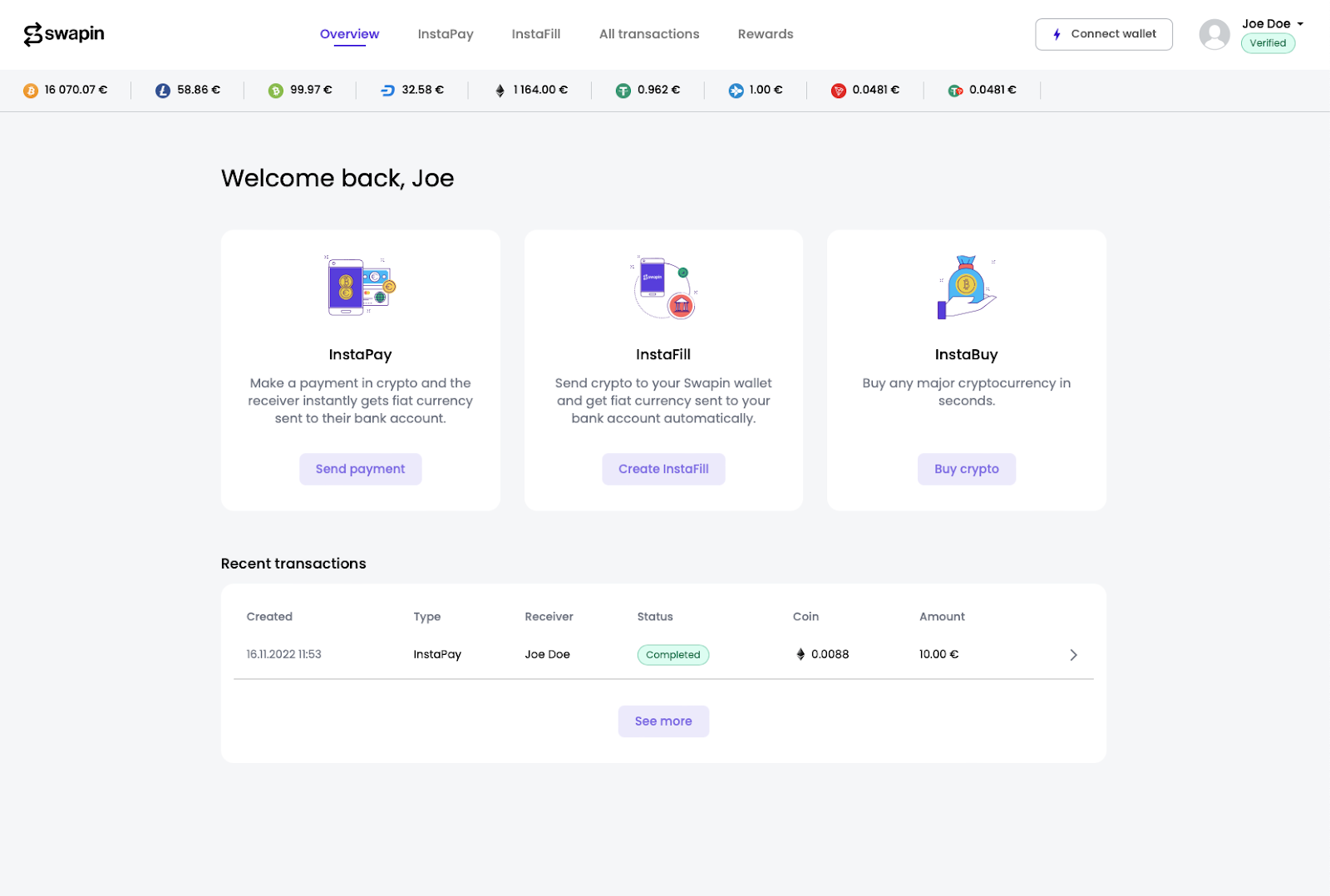Click the Dash ticker icon
The image size is (1330, 896).
pos(388,91)
